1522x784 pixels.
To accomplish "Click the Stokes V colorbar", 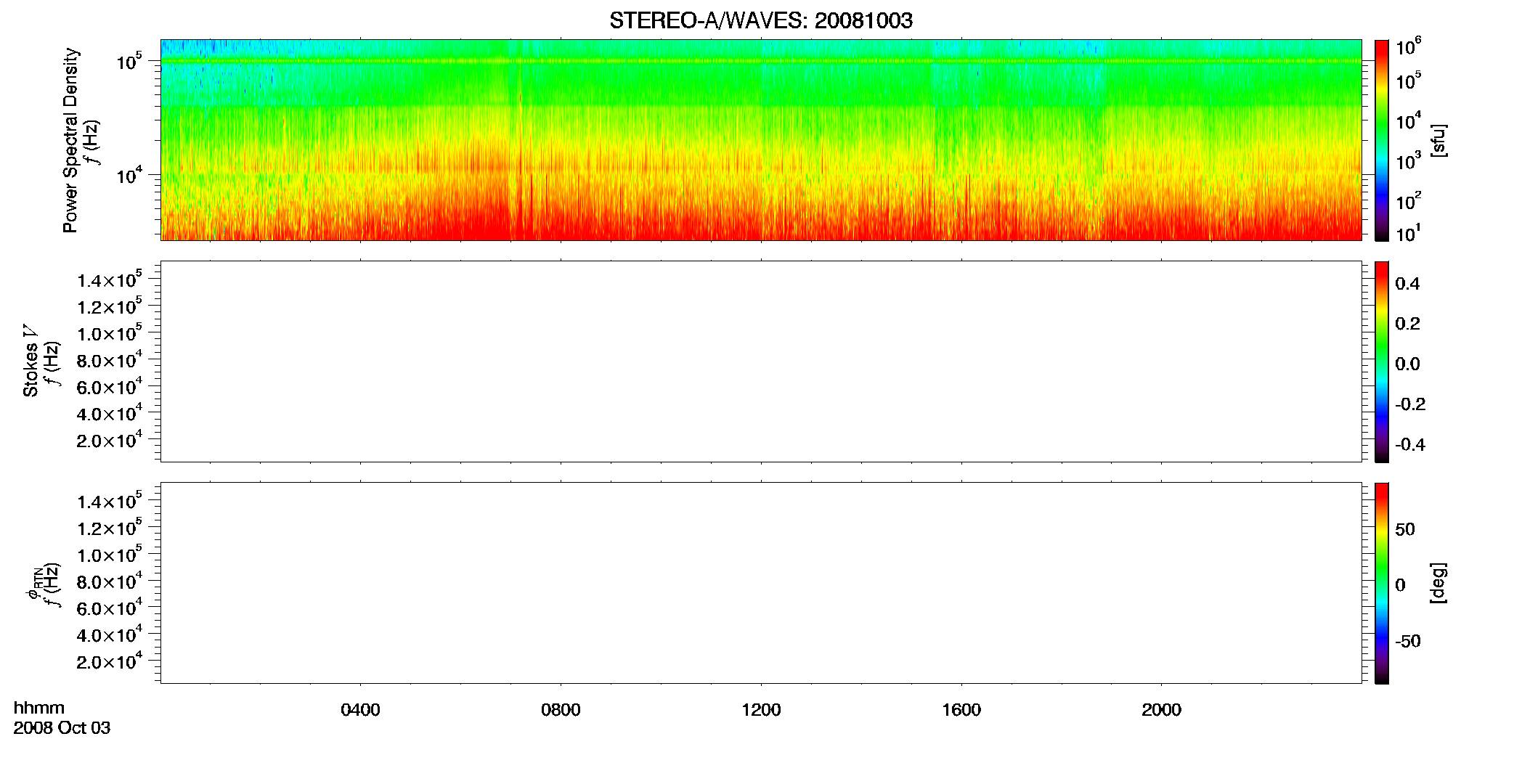I will 1382,361.
